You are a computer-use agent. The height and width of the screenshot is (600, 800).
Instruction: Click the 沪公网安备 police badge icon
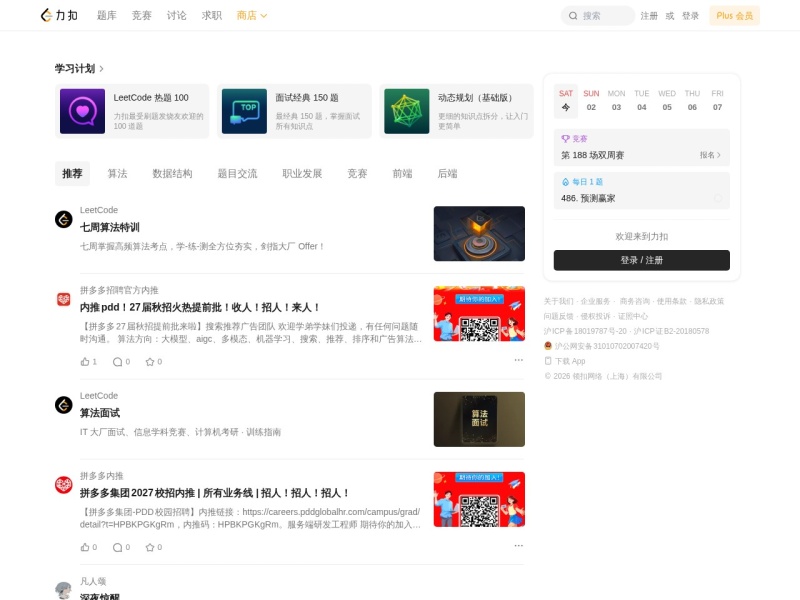click(x=548, y=346)
